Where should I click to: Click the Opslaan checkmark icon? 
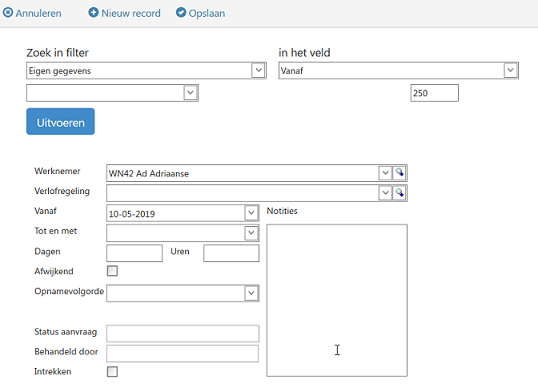(x=181, y=12)
